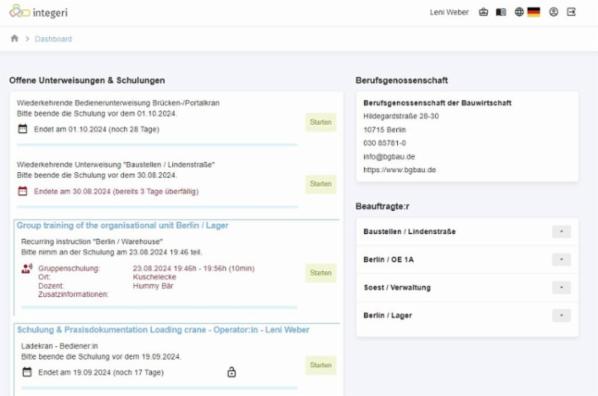This screenshot has height=396, width=598.
Task: Start the Ladekran - Bediener:in training
Action: click(x=320, y=365)
